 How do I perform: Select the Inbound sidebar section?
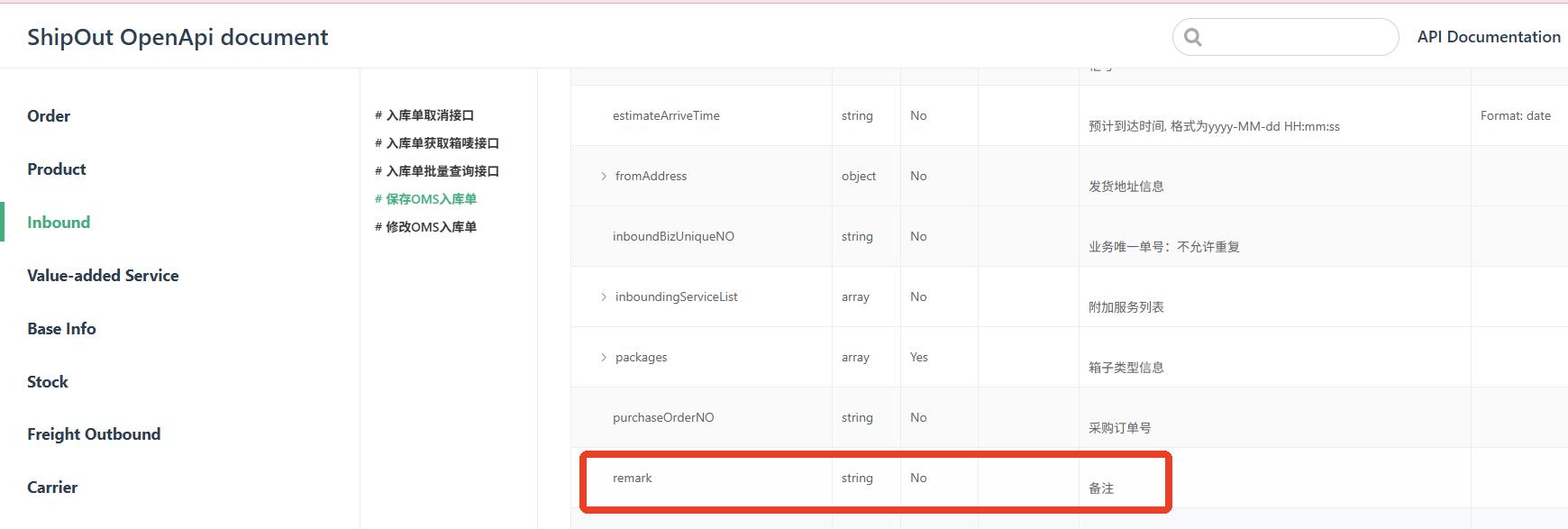click(x=59, y=223)
